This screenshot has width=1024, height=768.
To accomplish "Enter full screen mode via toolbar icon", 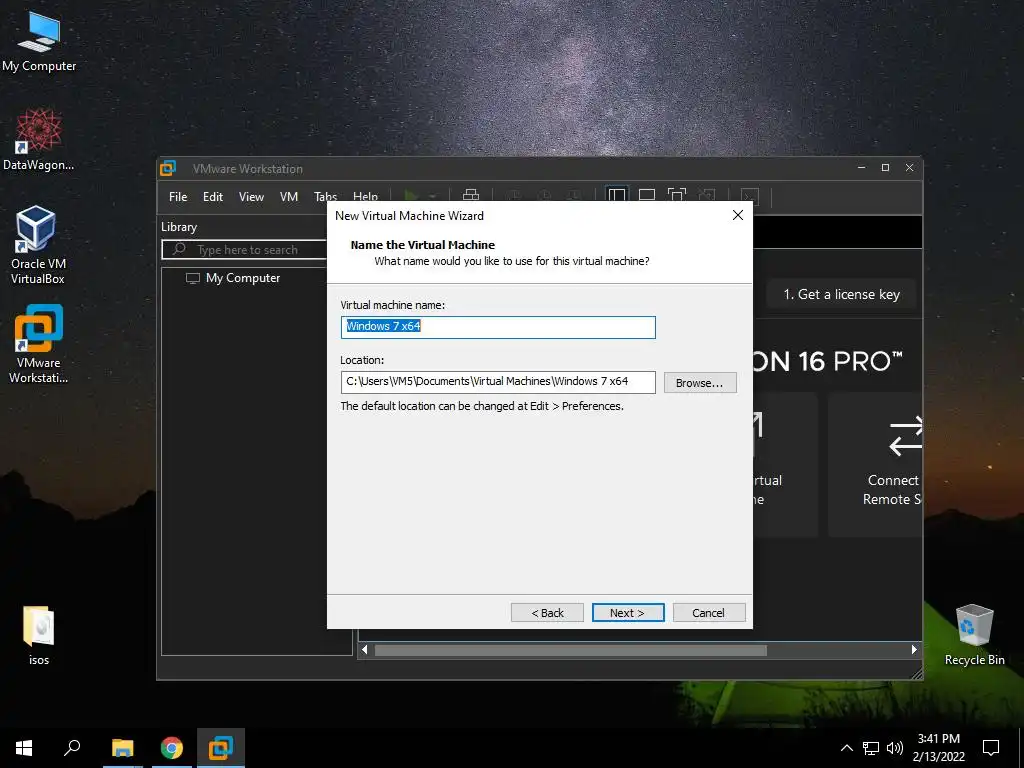I will tap(677, 195).
